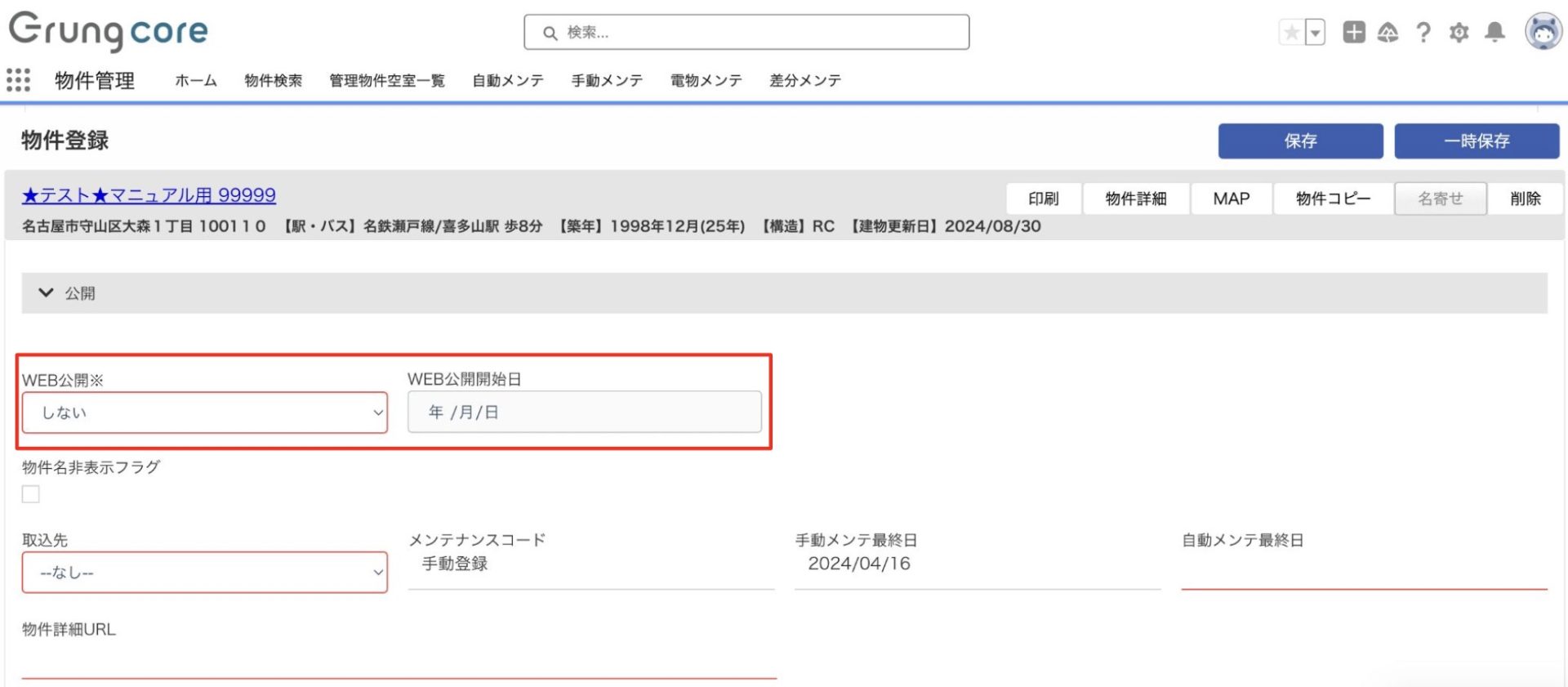This screenshot has width=1568, height=687.
Task: Toggle the 物件名非表示フラグ checkbox
Action: coord(31,494)
